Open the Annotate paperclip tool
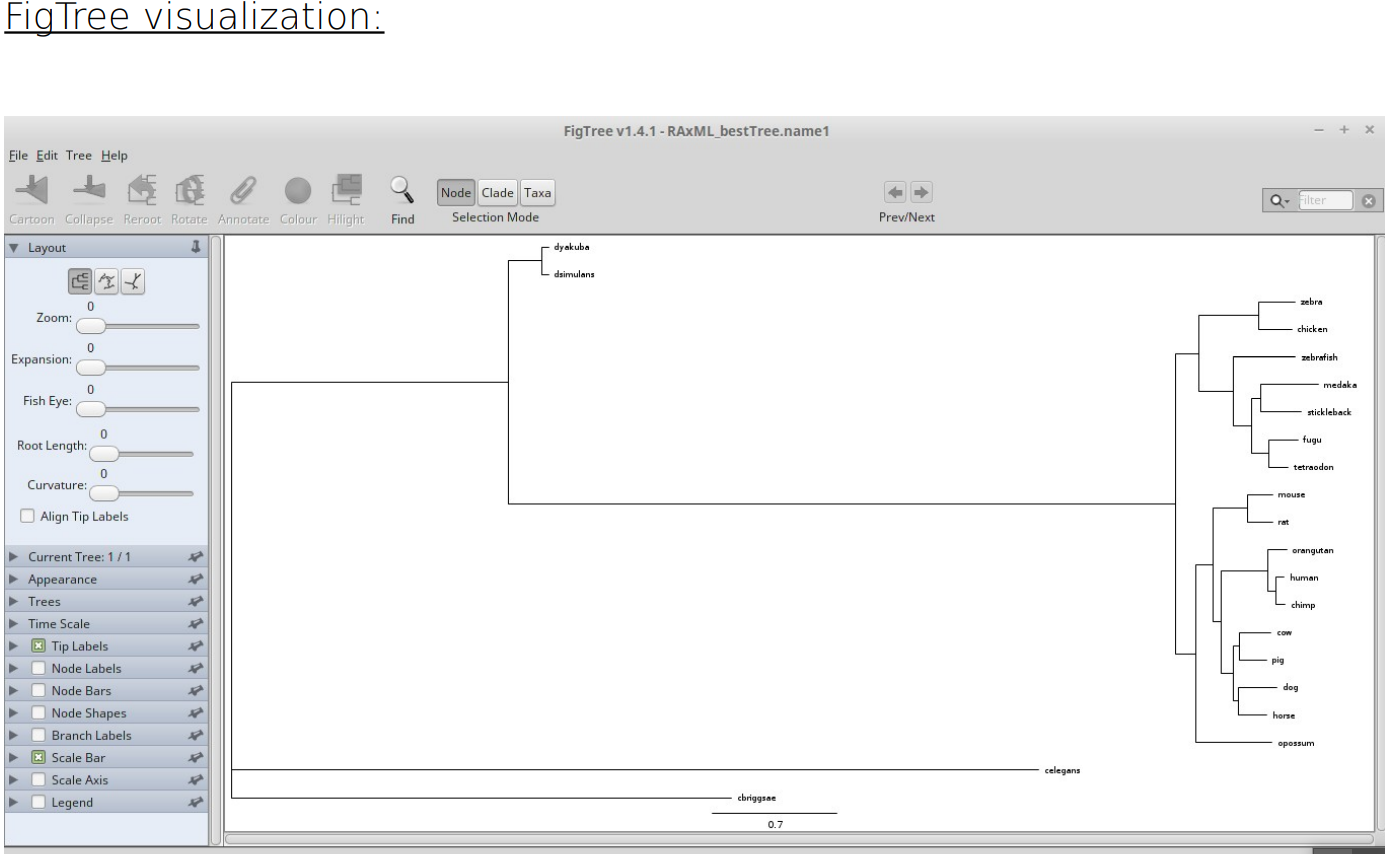 point(243,192)
